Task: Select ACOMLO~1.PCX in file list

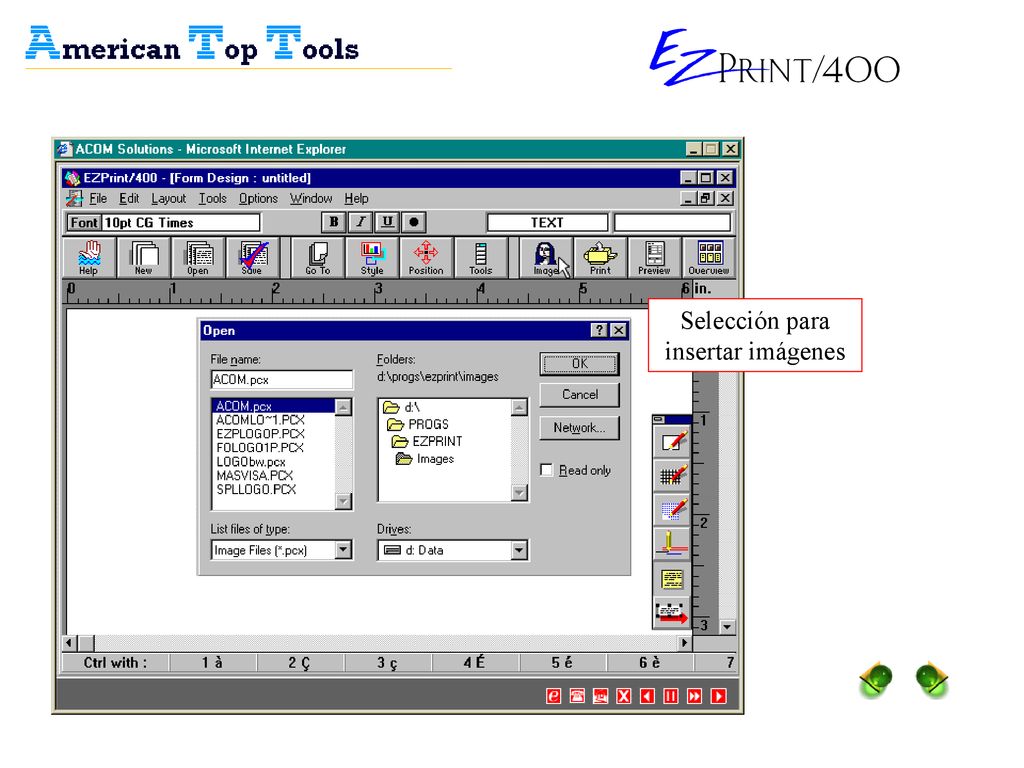Action: point(260,420)
